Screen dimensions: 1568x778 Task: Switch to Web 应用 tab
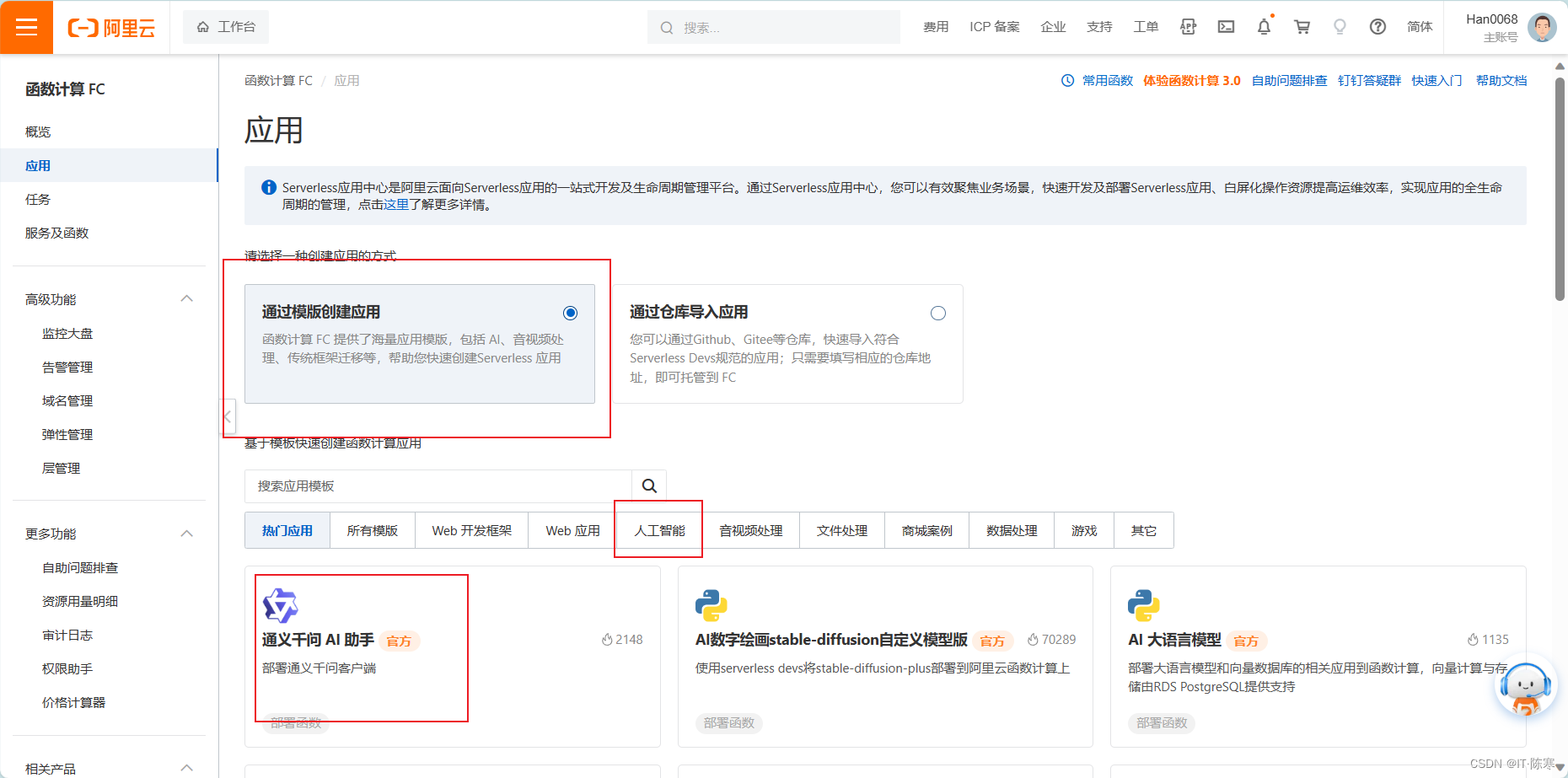(x=573, y=530)
